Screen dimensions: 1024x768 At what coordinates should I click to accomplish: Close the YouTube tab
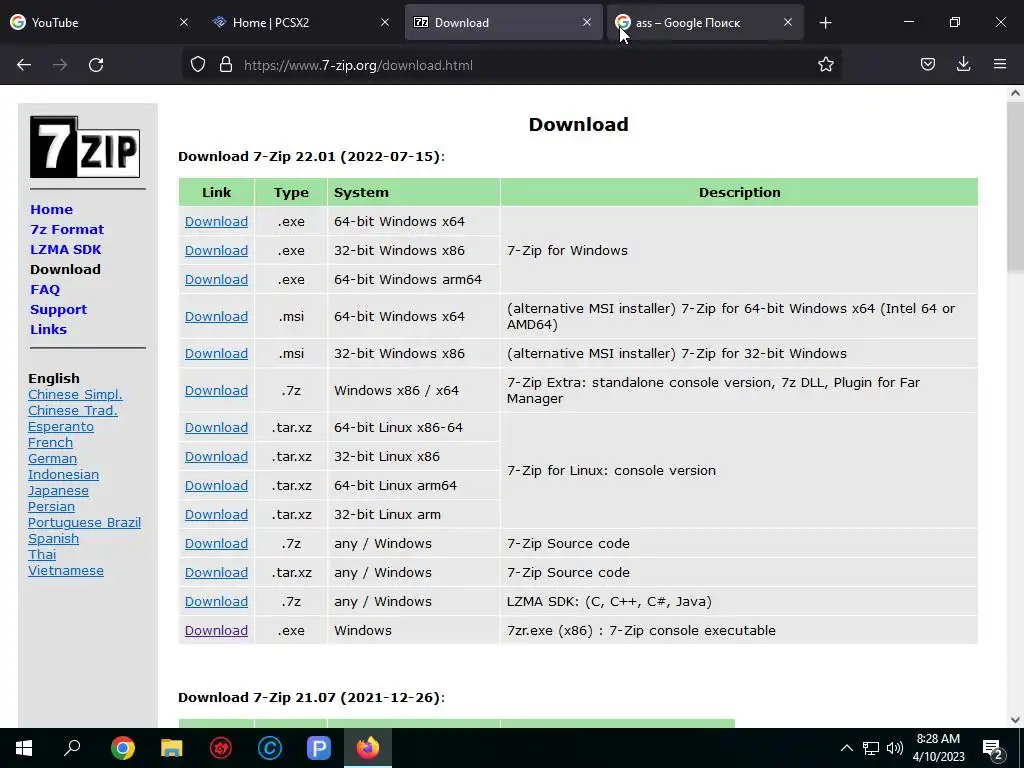pos(184,22)
